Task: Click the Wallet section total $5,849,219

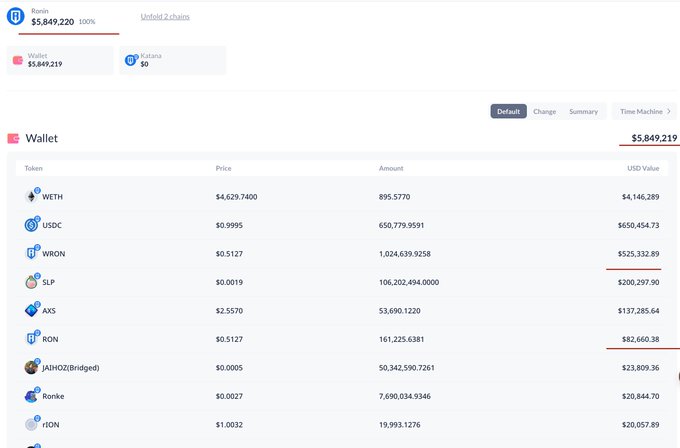Action: [654, 138]
